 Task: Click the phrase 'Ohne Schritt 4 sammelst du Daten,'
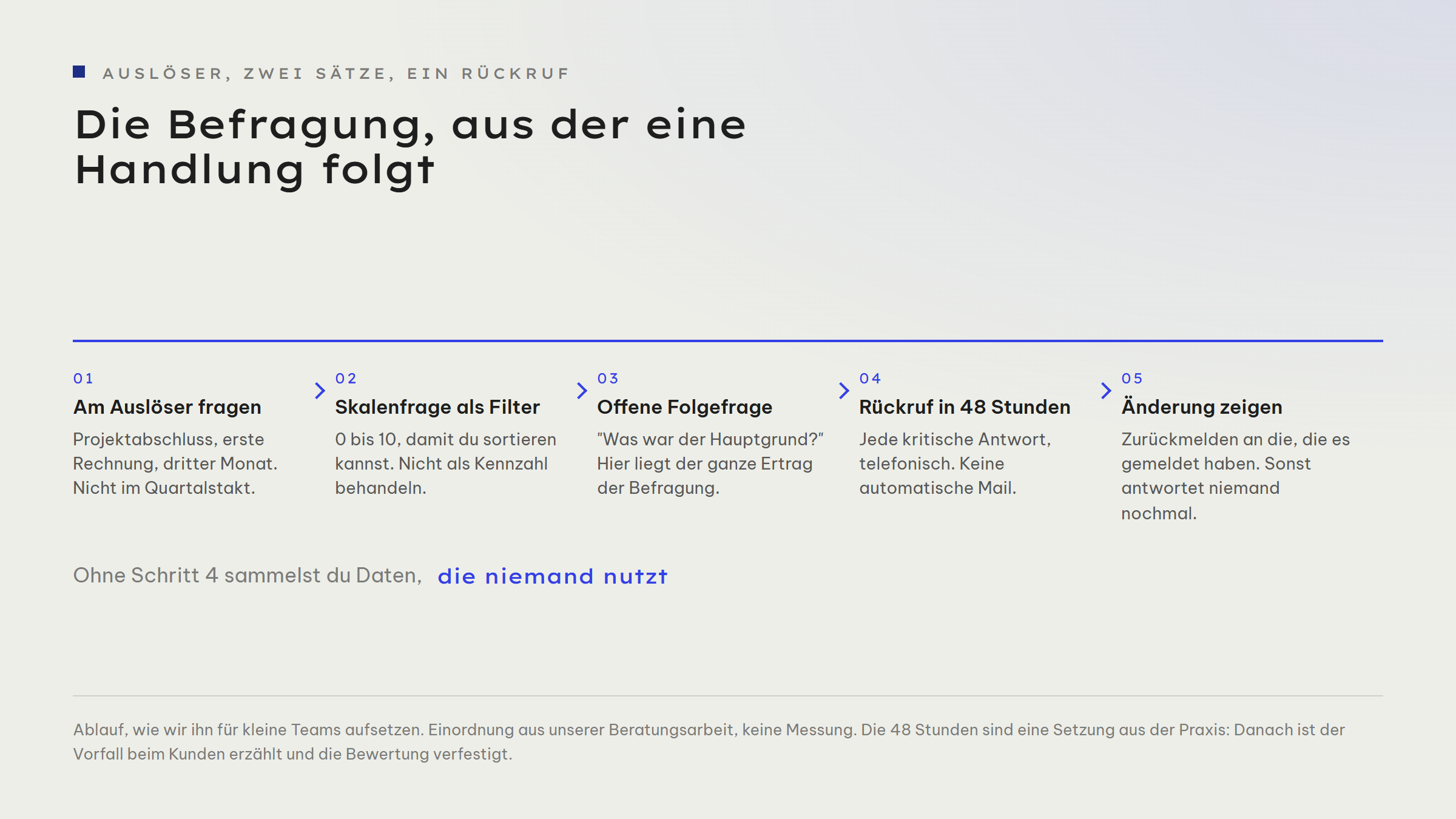(x=248, y=576)
